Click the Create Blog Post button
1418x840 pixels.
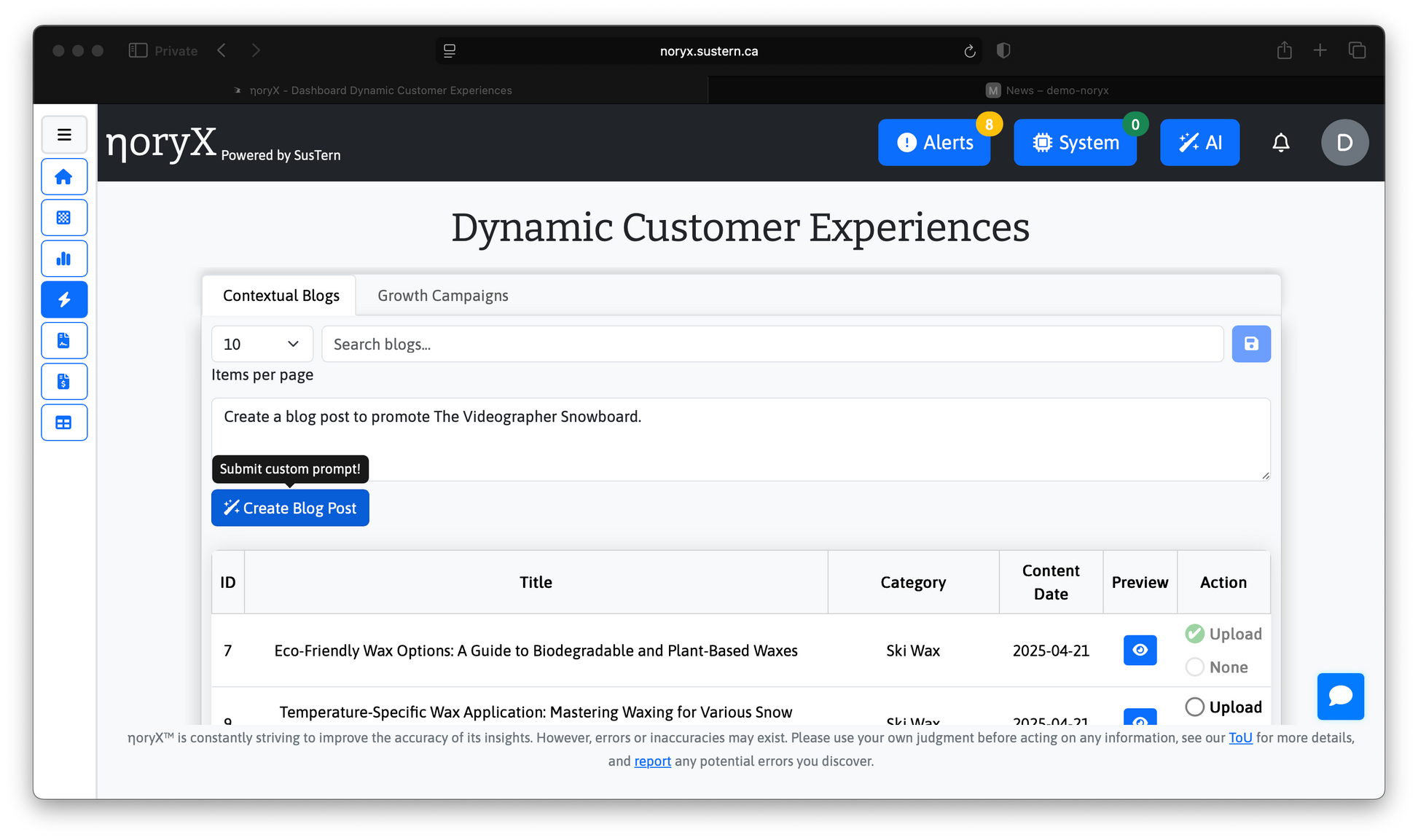pyautogui.click(x=290, y=508)
